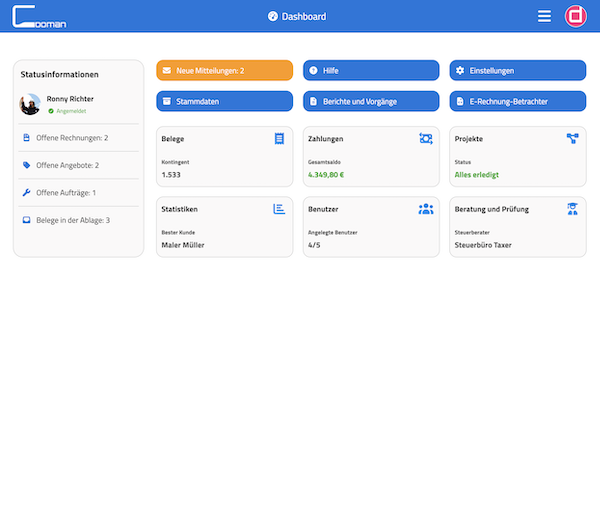
Task: Click the file icon on E-Rechnung-Betrachter
Action: pos(460,101)
